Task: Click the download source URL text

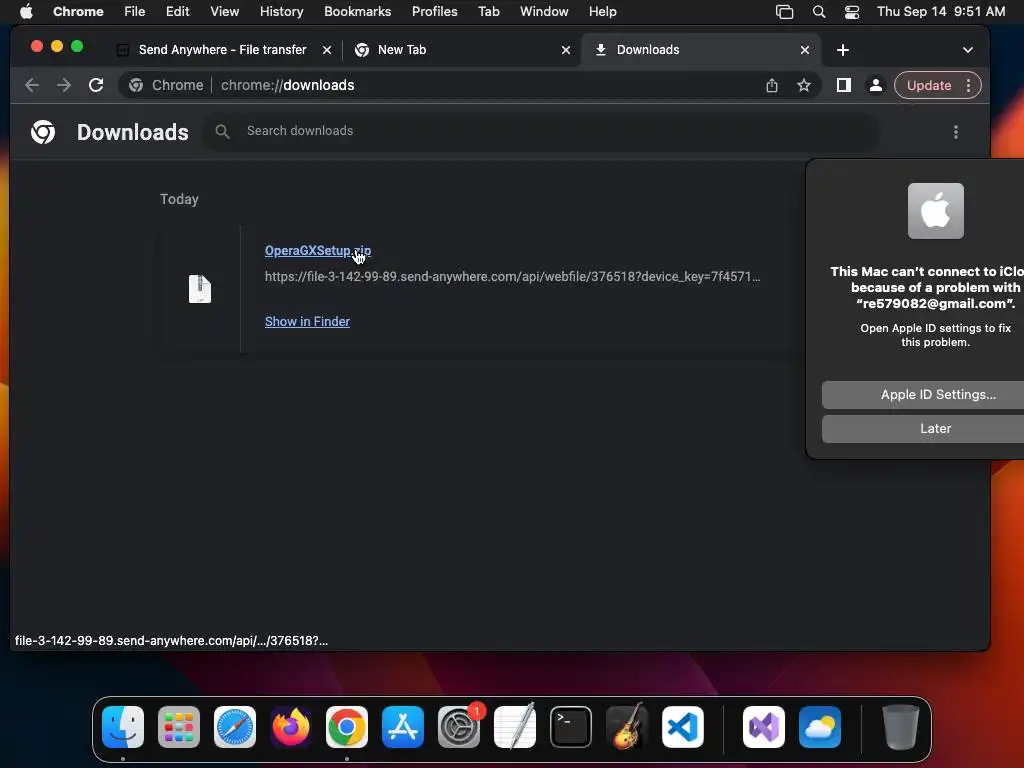Action: click(512, 277)
